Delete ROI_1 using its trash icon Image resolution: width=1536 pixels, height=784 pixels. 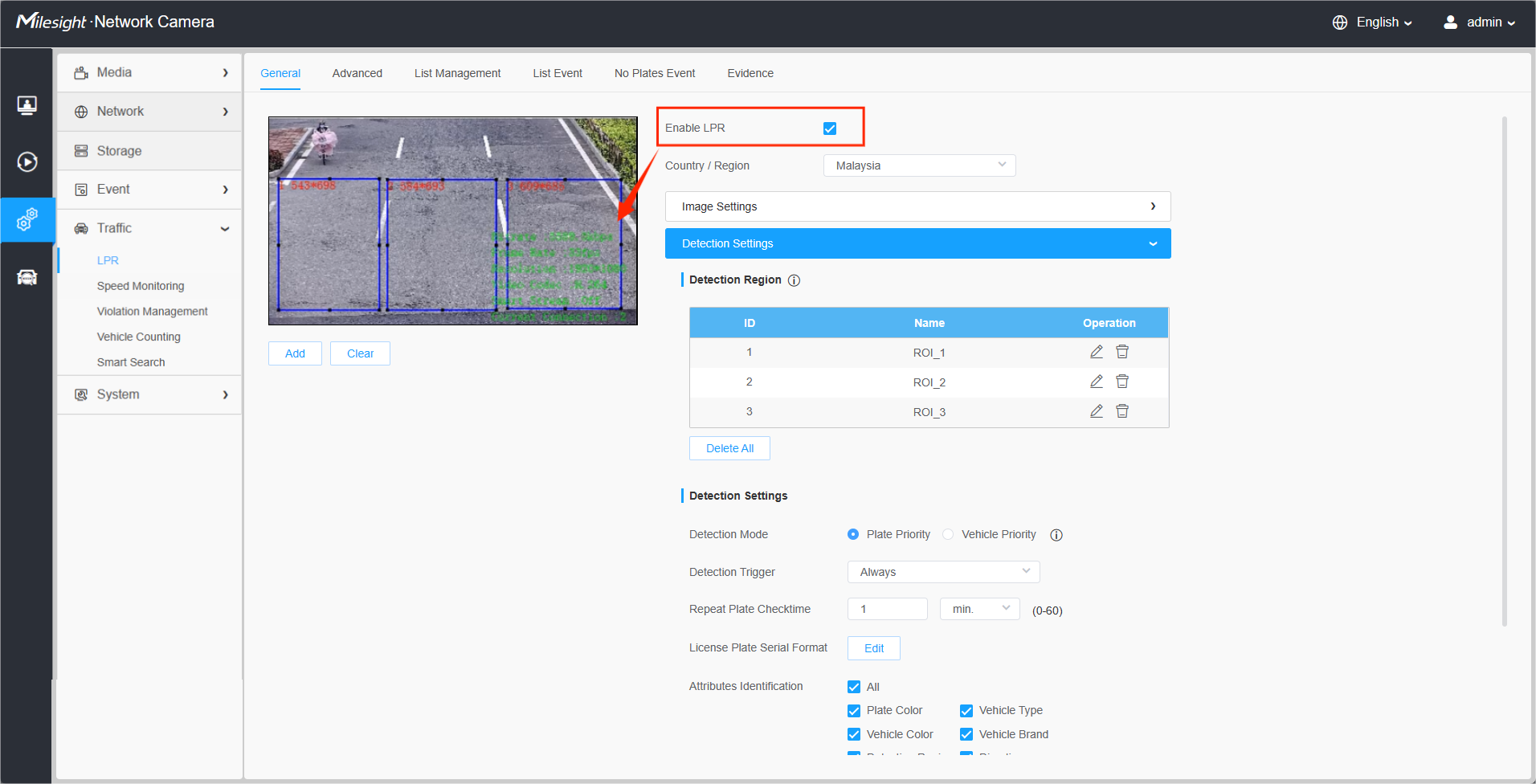[1122, 352]
